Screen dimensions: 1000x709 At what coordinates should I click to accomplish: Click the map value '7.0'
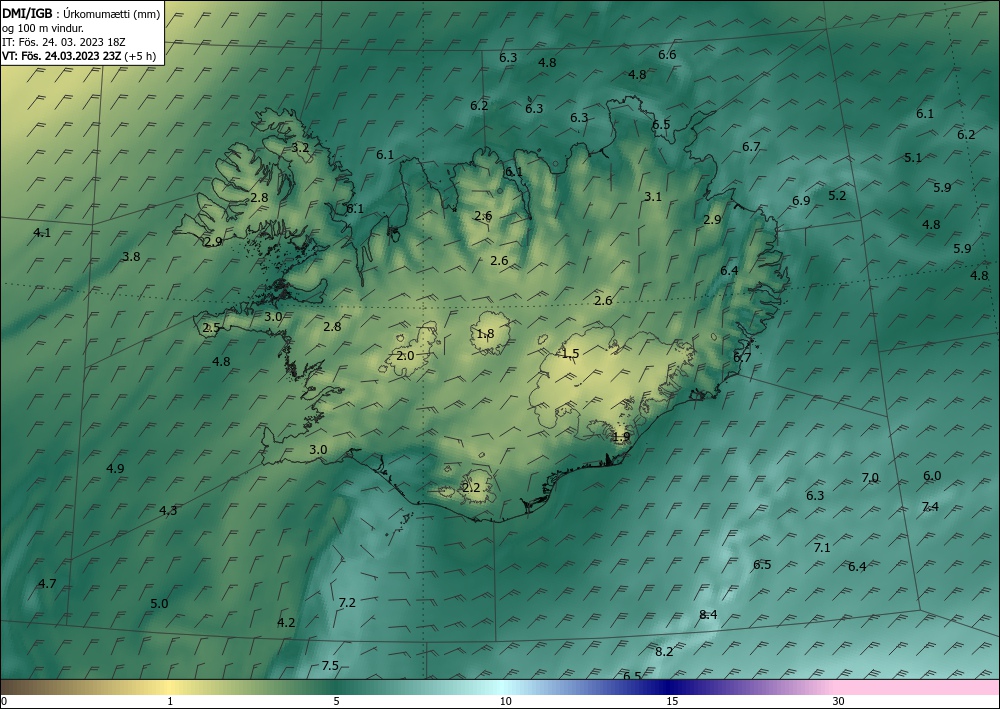pyautogui.click(x=870, y=478)
